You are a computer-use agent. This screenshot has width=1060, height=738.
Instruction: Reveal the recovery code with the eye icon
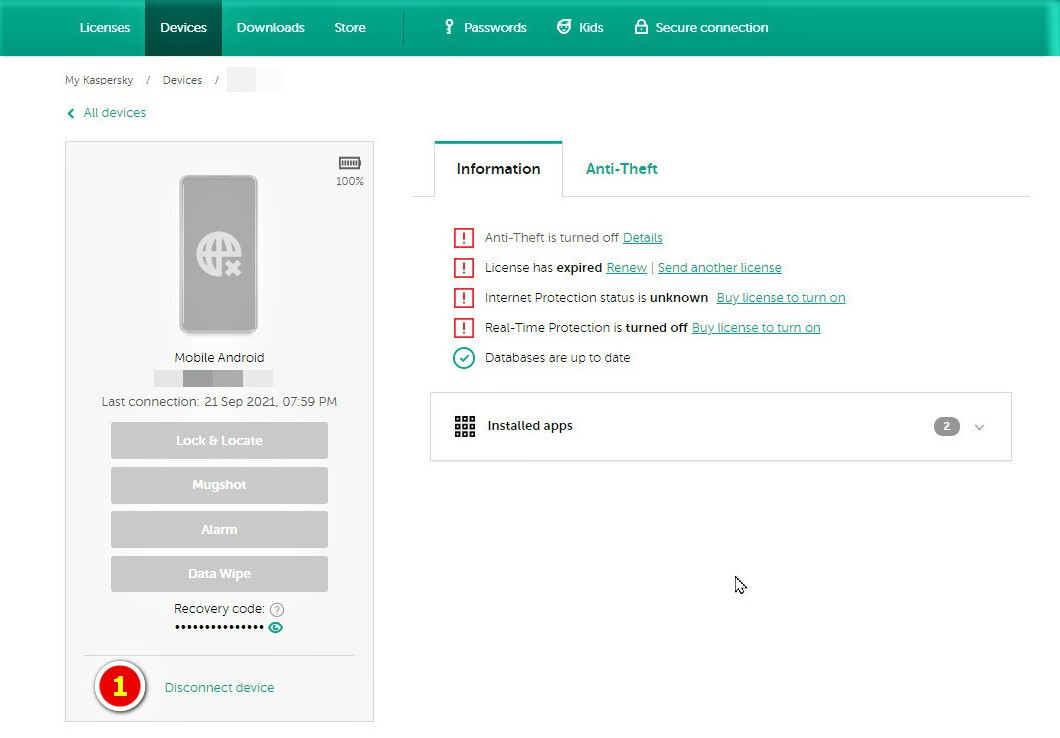click(x=275, y=628)
